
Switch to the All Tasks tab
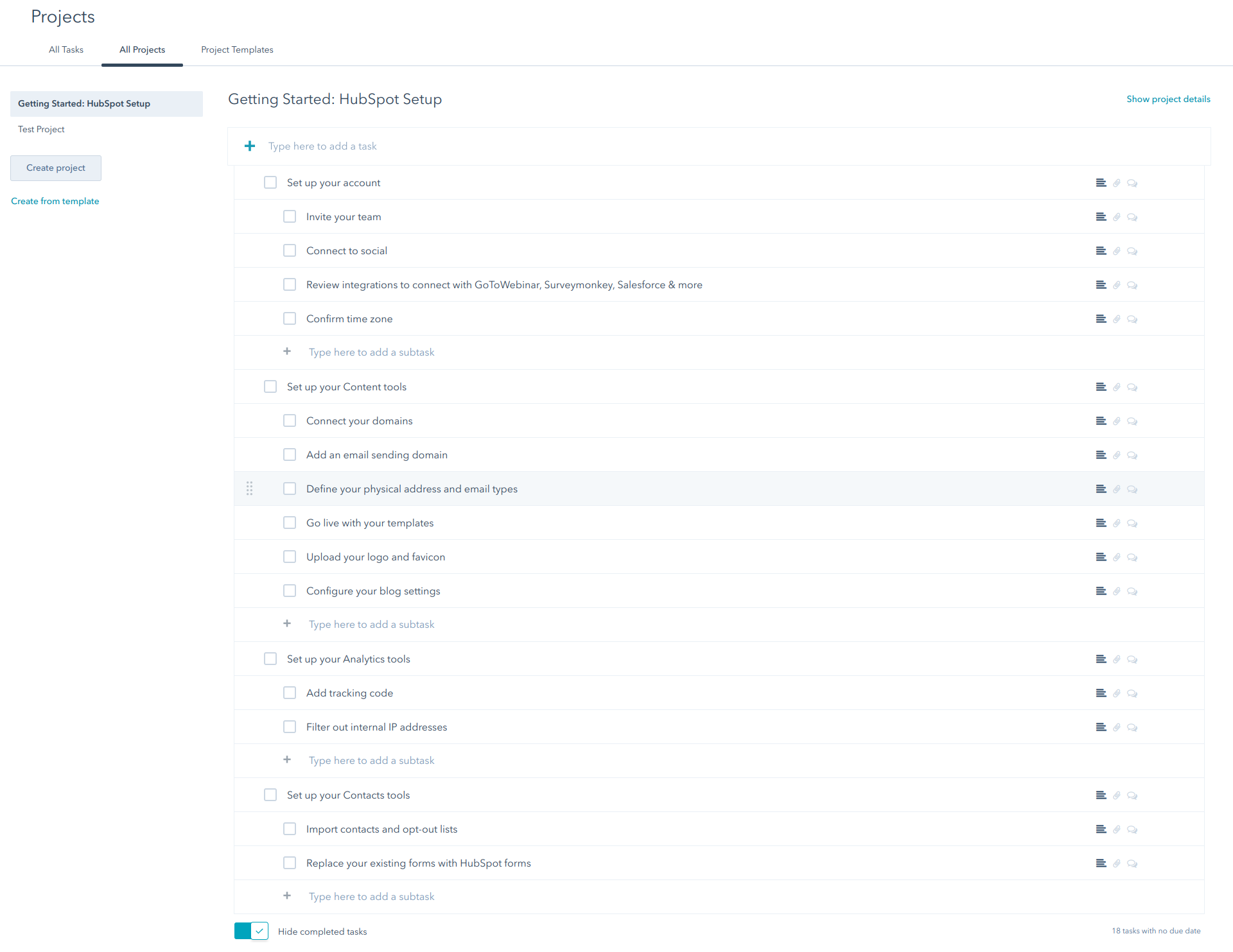click(x=66, y=49)
